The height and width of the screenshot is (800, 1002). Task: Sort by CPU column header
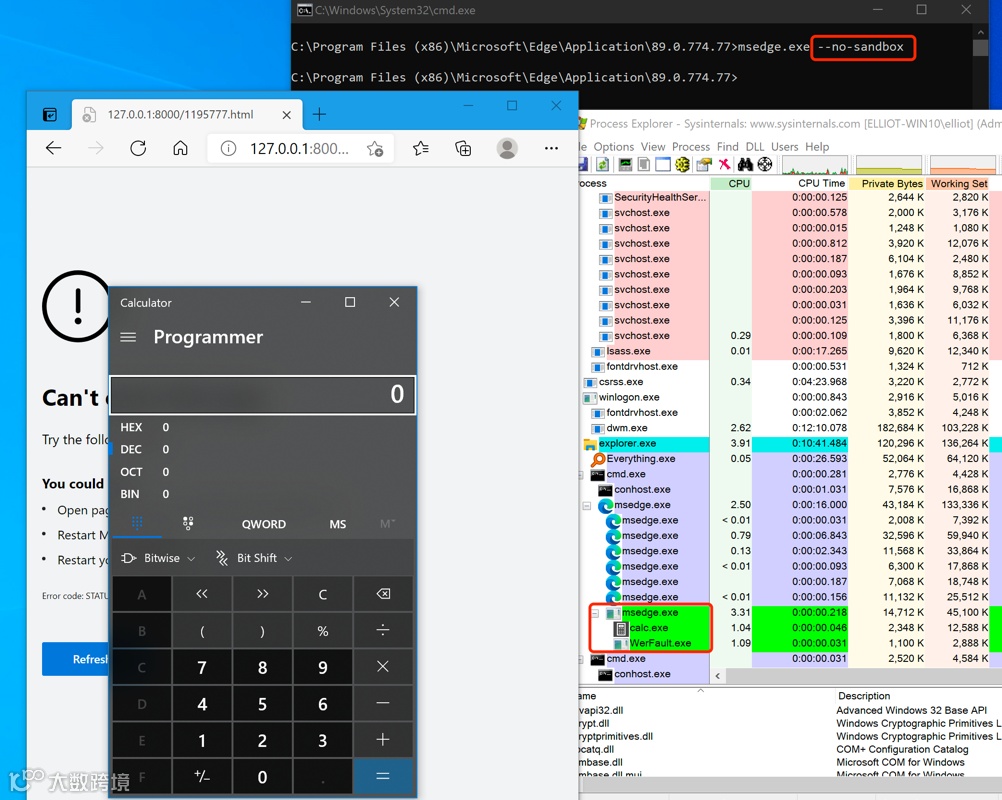[731, 183]
